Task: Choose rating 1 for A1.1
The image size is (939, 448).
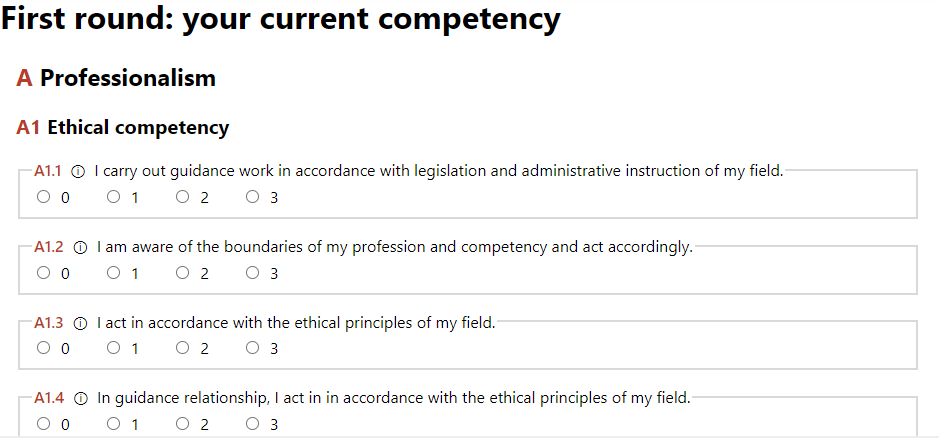Action: pos(113,196)
